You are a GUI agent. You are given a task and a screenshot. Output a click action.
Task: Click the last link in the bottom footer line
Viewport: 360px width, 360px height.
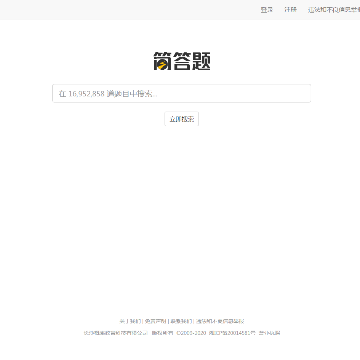pos(269,333)
